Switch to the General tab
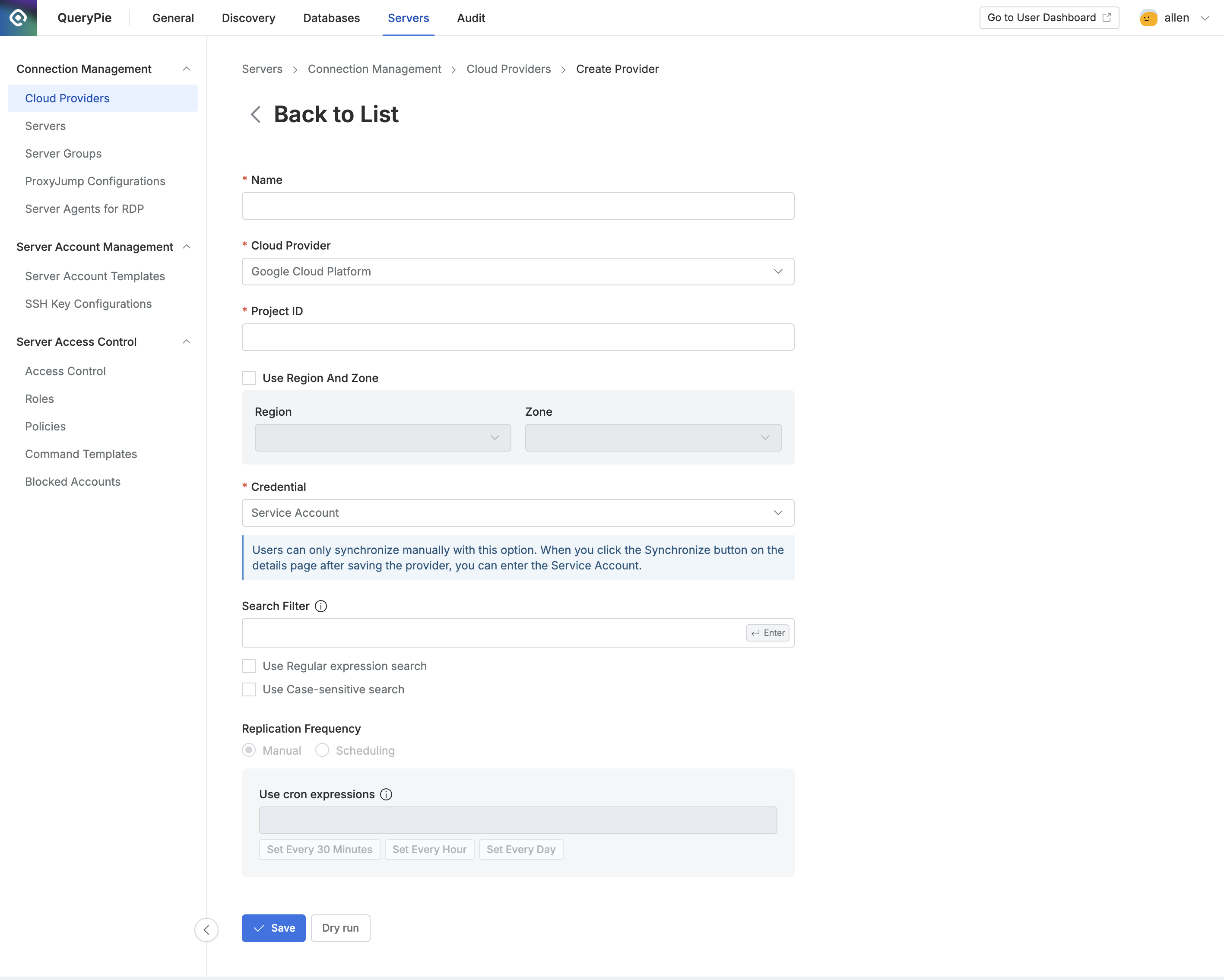This screenshot has height=980, width=1224. pyautogui.click(x=173, y=18)
